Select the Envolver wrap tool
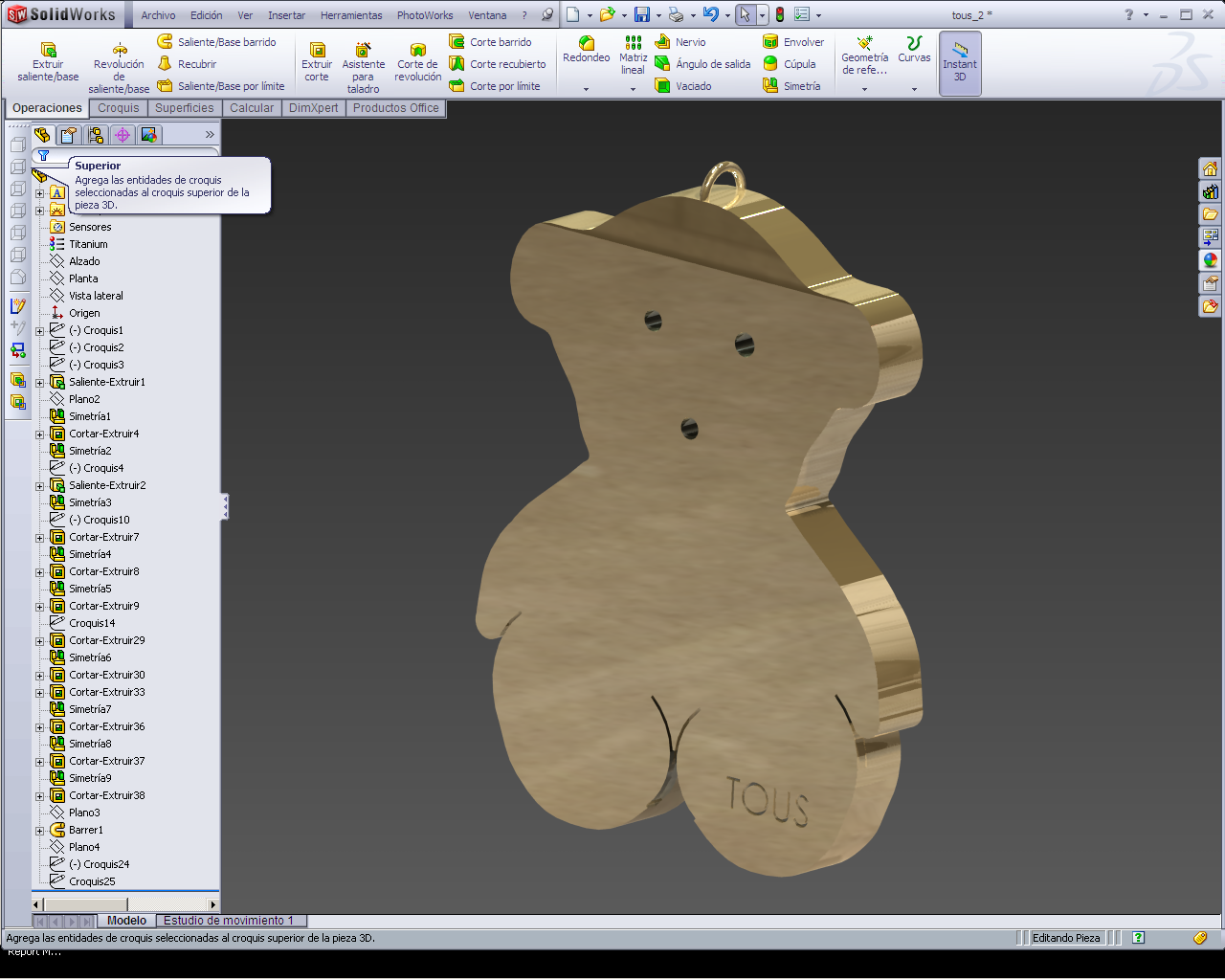This screenshot has width=1225, height=980. pyautogui.click(x=793, y=42)
